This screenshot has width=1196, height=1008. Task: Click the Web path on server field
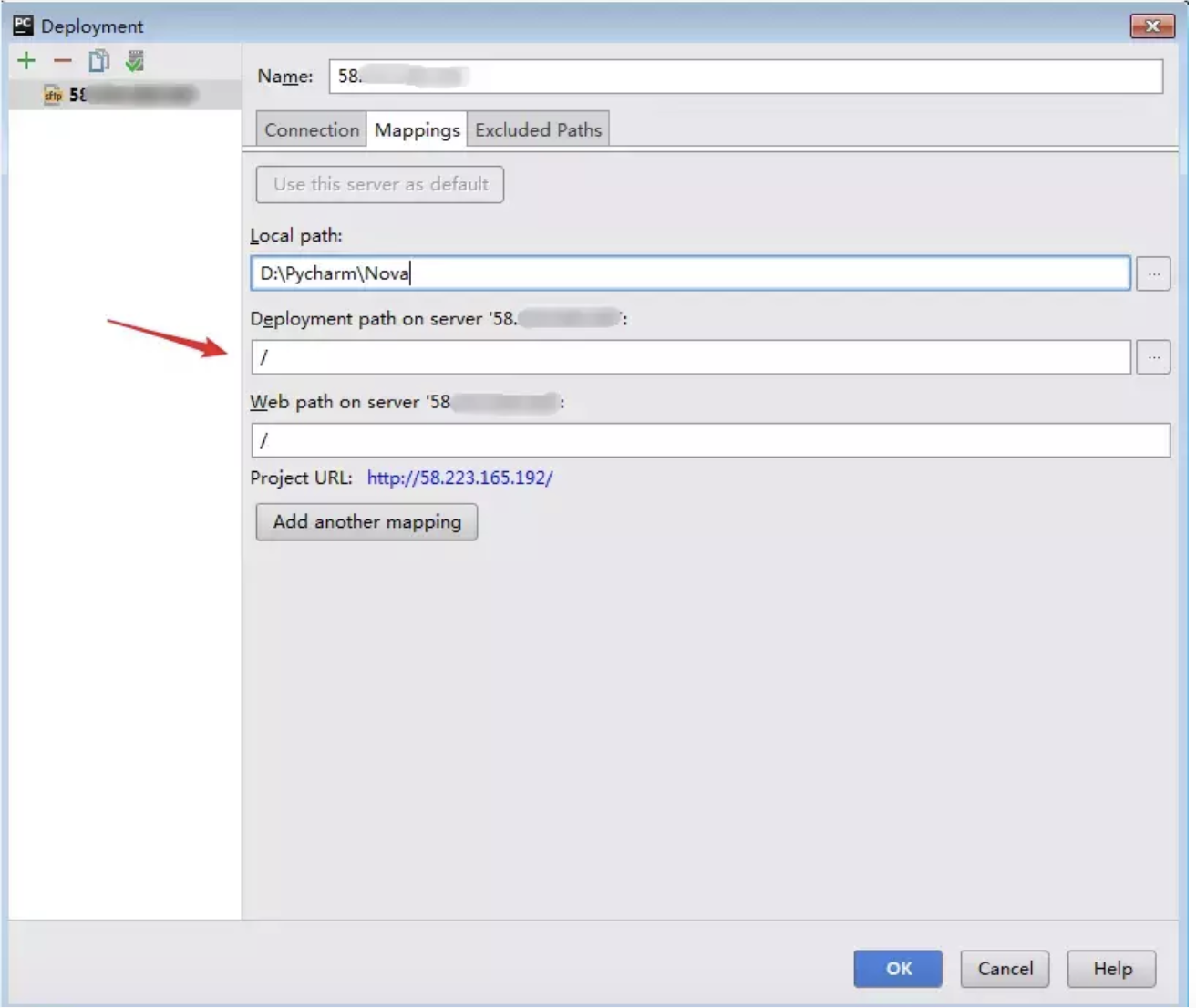[x=710, y=440]
